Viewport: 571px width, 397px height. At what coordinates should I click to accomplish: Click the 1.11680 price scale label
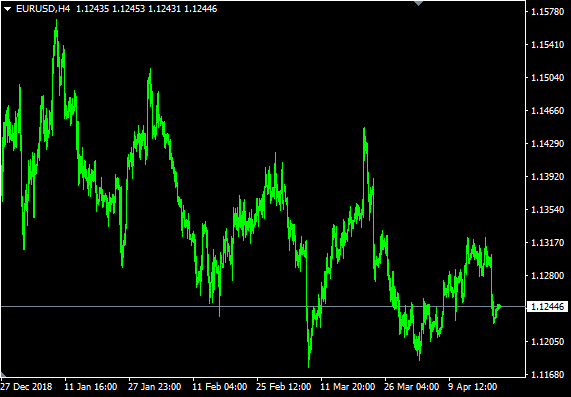click(x=547, y=374)
